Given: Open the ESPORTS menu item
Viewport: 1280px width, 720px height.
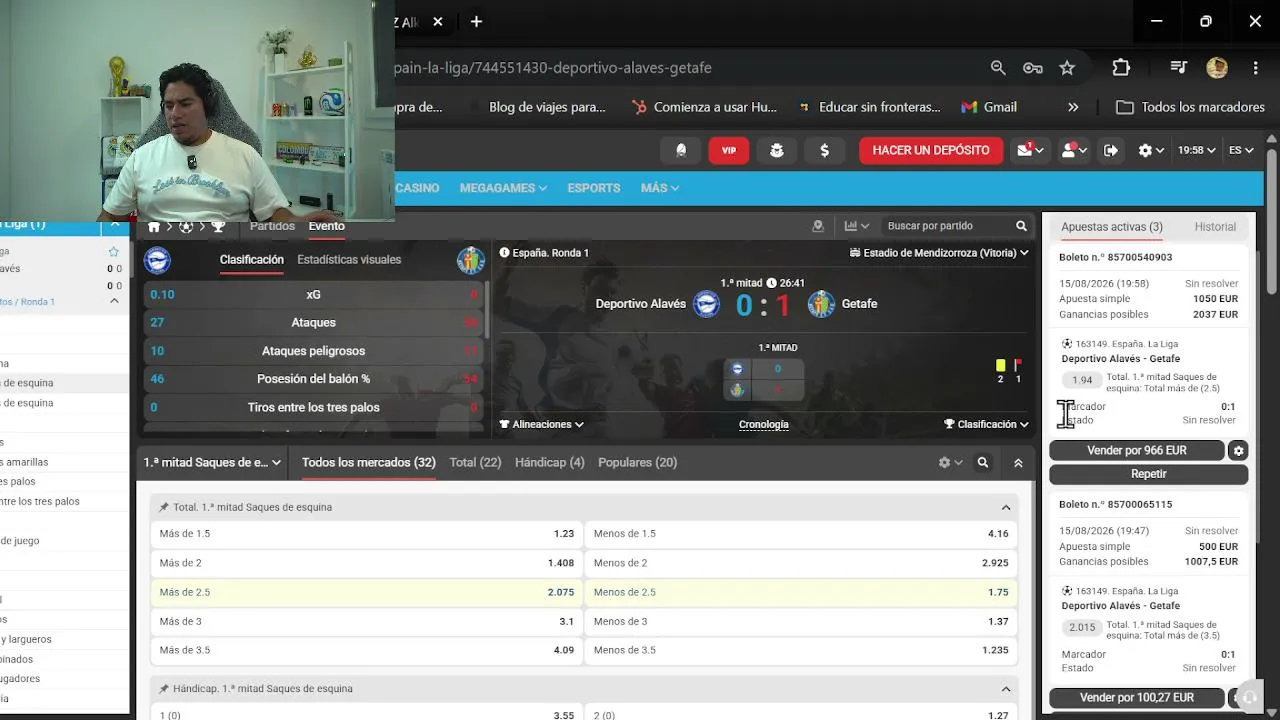Looking at the screenshot, I should pos(594,188).
